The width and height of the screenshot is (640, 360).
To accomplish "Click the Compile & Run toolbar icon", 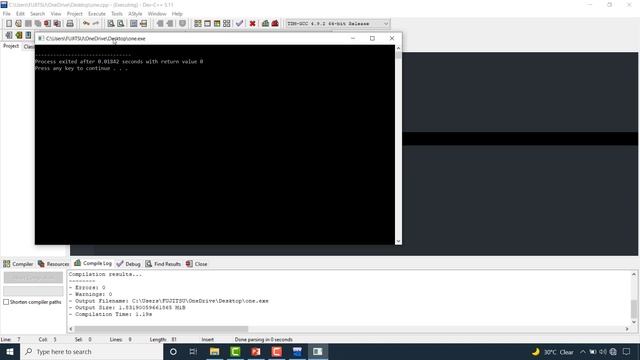I will tap(217, 24).
